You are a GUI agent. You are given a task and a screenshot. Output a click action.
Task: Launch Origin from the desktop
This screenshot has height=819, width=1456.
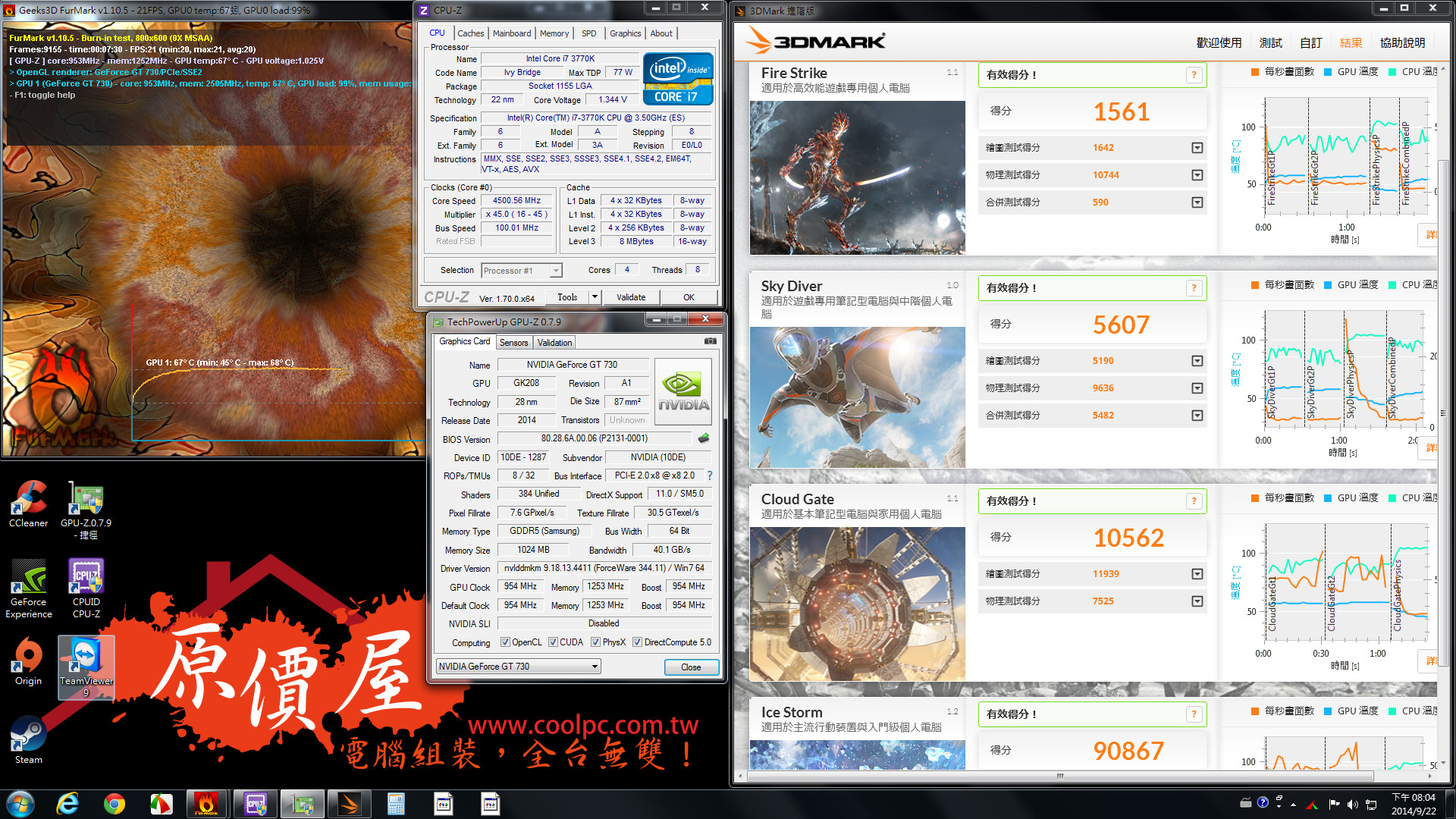click(x=28, y=661)
